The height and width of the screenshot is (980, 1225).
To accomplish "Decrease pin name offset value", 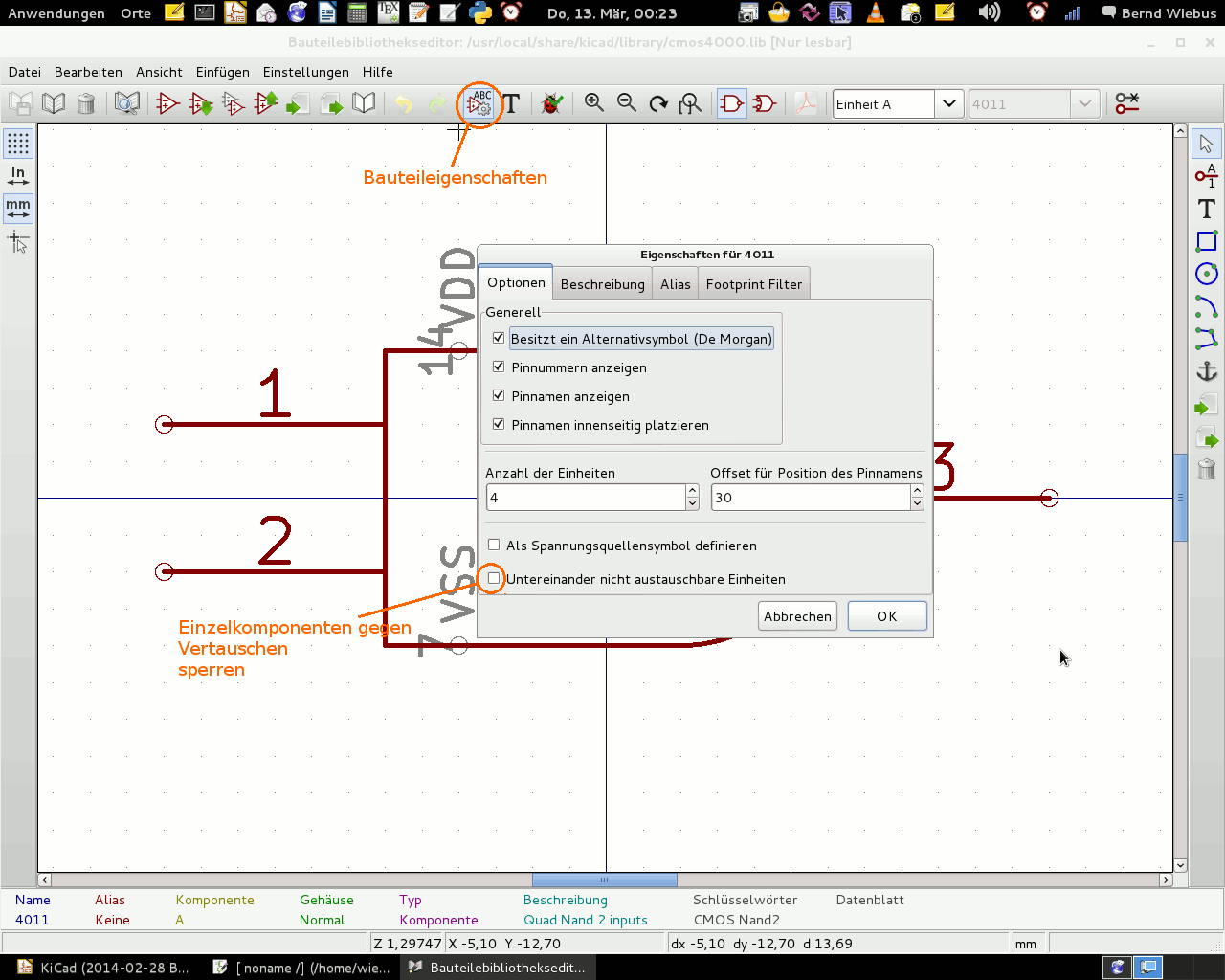I will pyautogui.click(x=917, y=503).
